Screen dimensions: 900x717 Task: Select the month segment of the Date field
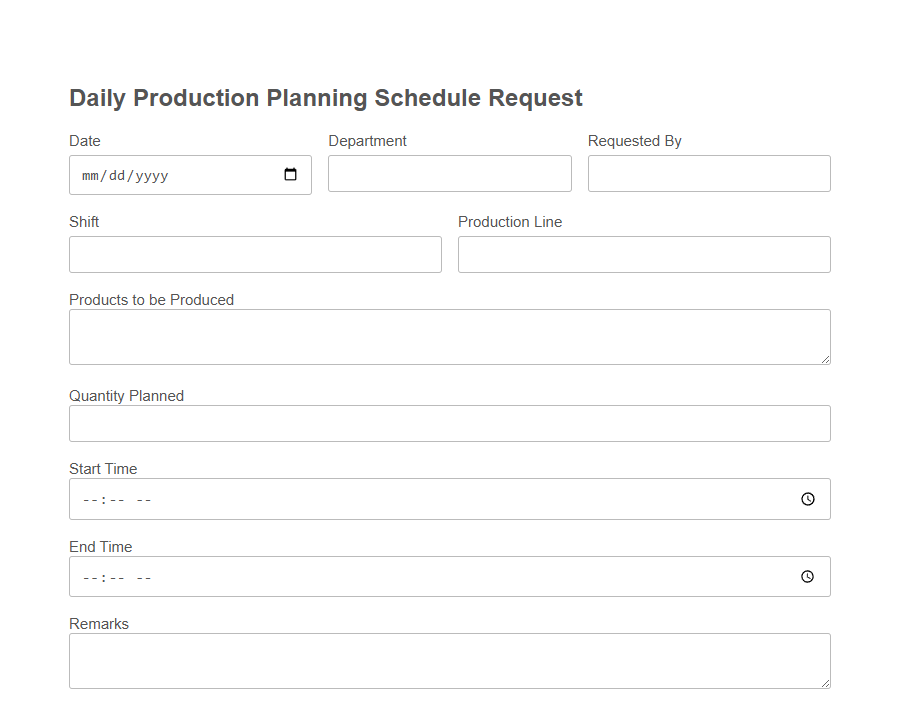[88, 174]
